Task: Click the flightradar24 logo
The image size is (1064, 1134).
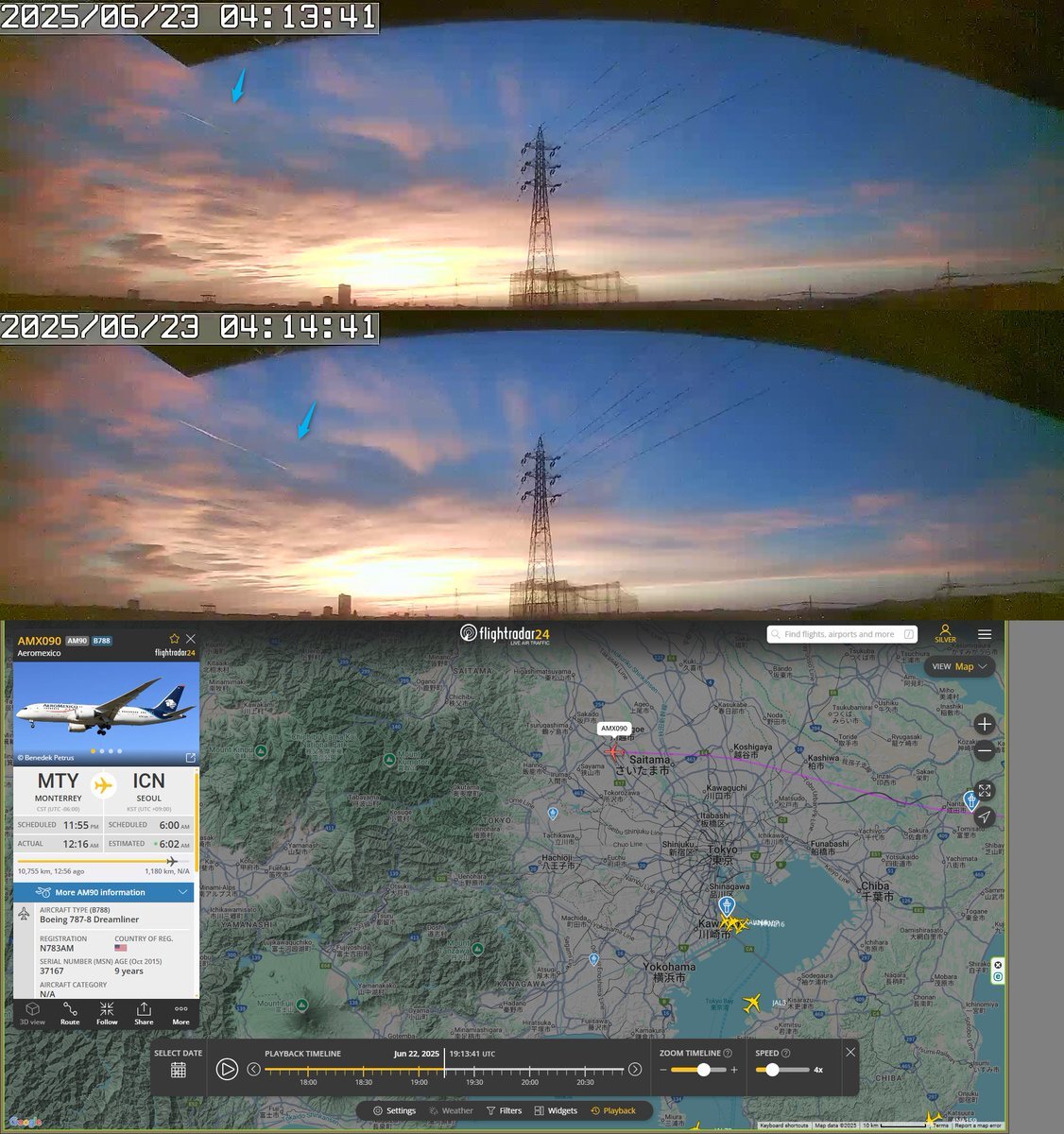Action: coord(504,634)
